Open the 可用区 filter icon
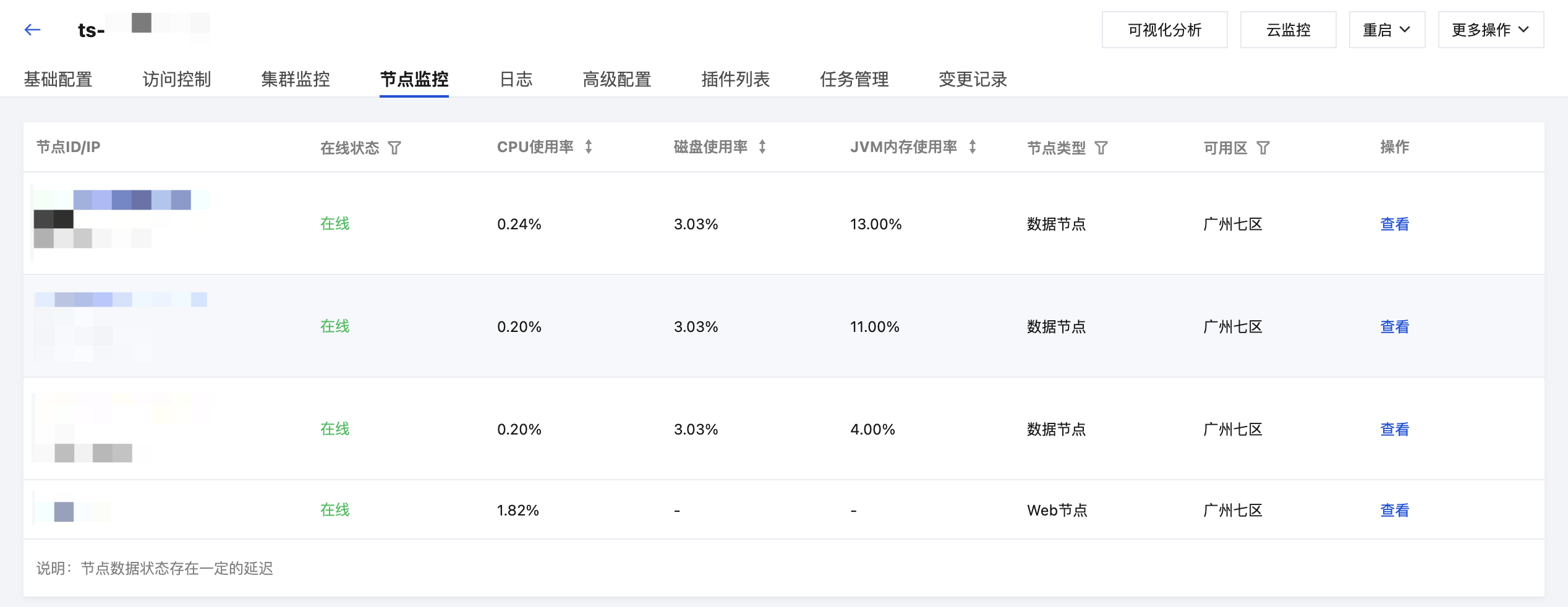The image size is (1568, 607). pyautogui.click(x=1263, y=148)
